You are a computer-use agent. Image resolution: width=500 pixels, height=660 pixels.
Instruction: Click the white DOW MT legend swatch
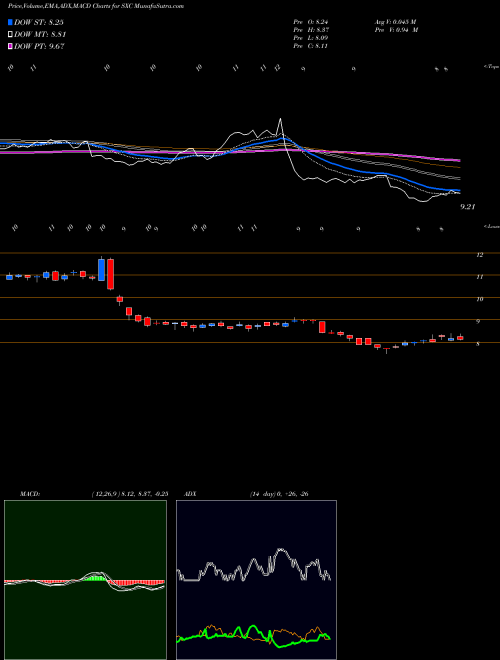pos(10,35)
